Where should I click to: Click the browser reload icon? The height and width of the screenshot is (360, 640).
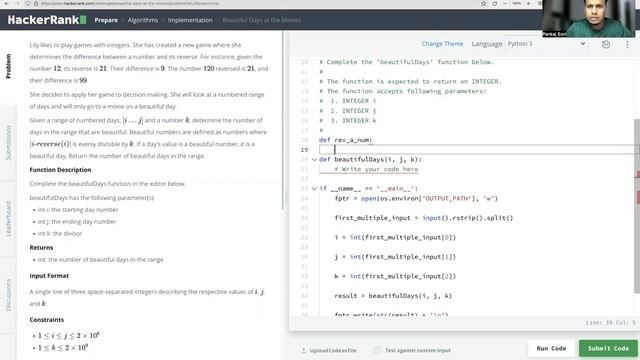click(x=494, y=3)
